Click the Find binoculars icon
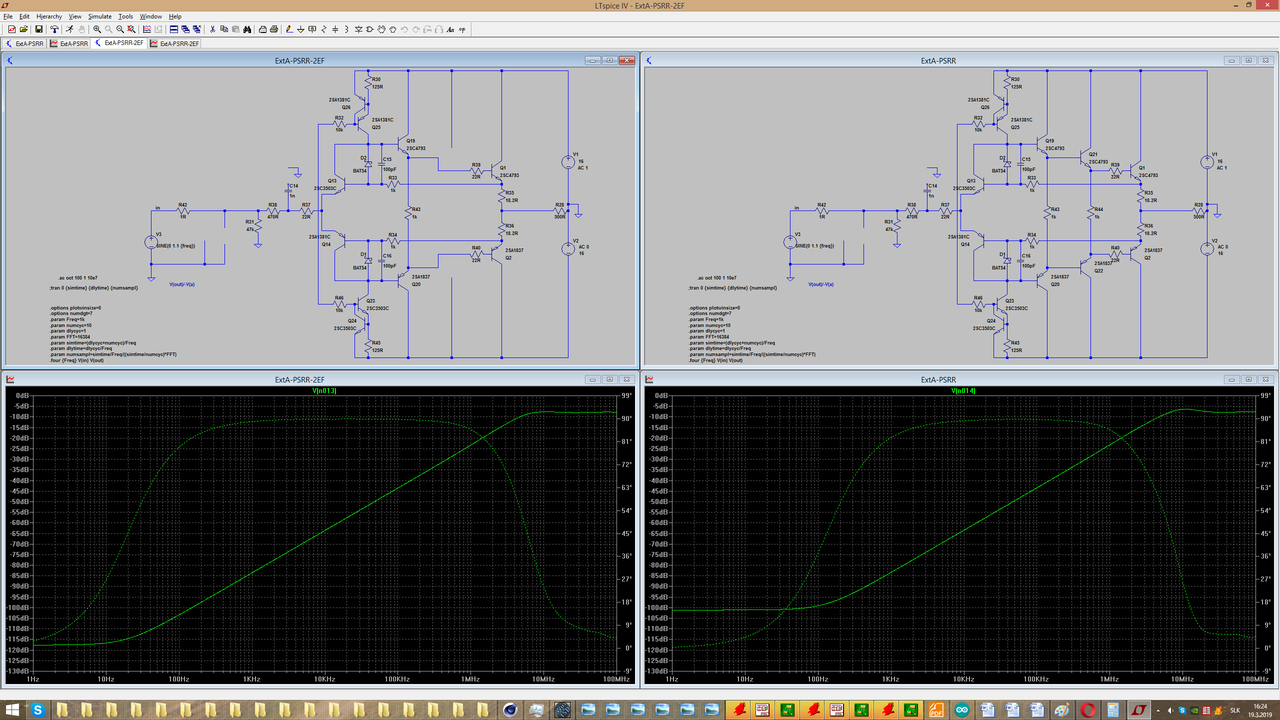This screenshot has width=1280, height=720. click(x=247, y=29)
